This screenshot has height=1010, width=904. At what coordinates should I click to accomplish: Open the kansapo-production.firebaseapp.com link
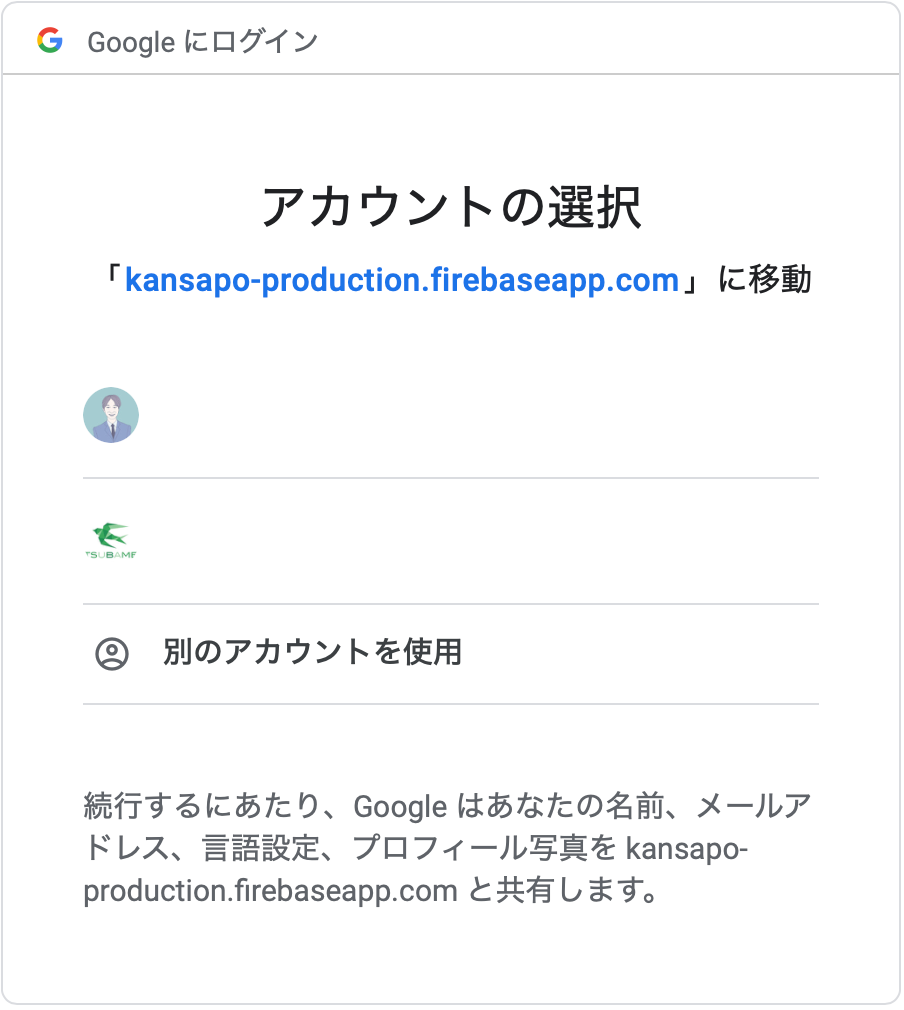click(402, 280)
